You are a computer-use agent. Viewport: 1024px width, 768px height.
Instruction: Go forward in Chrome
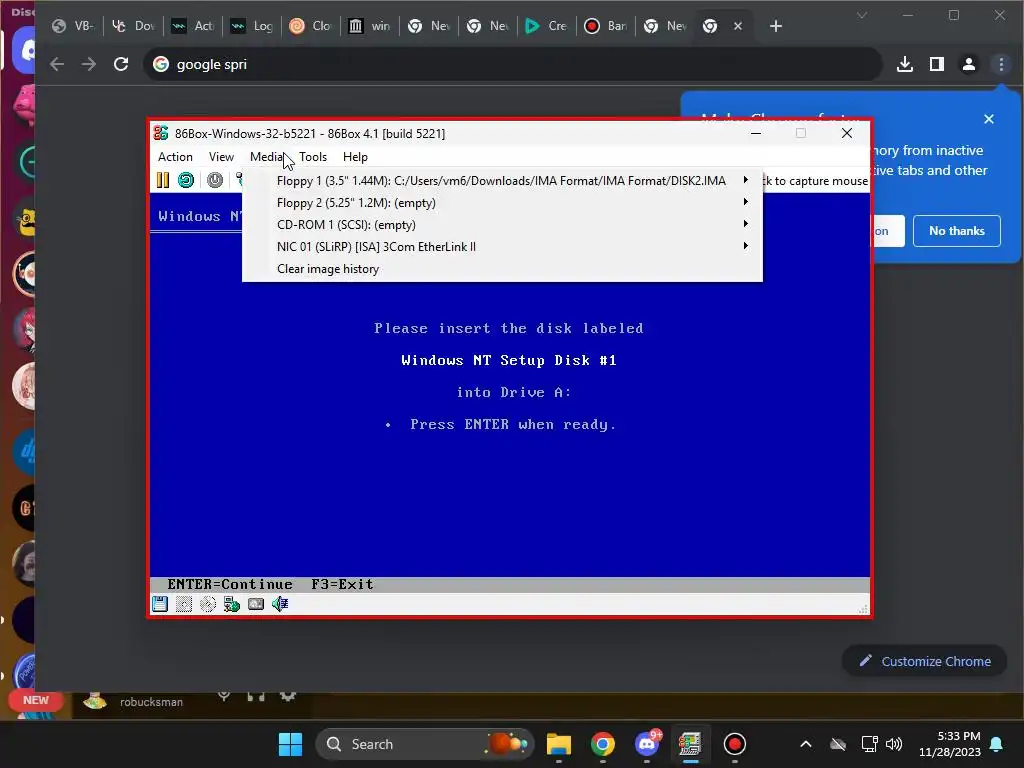[89, 64]
